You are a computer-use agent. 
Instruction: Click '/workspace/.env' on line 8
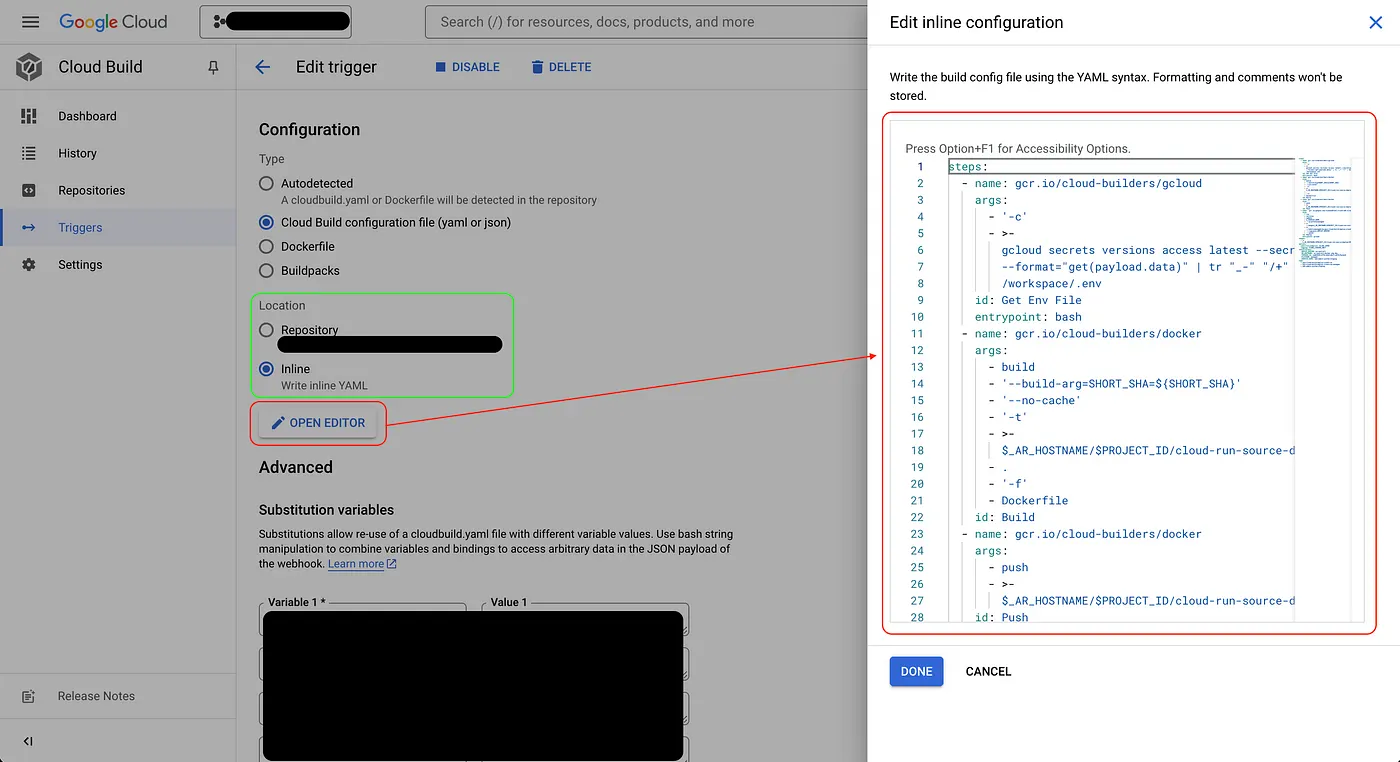(x=1051, y=283)
